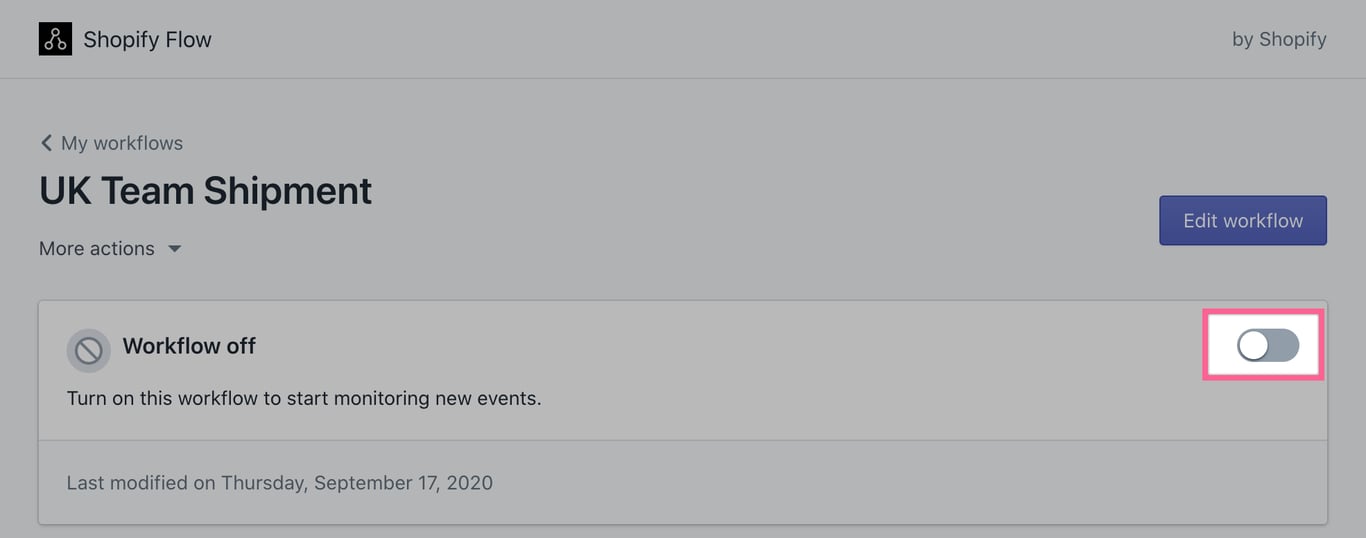Click the UK Team Shipment page heading

[205, 190]
